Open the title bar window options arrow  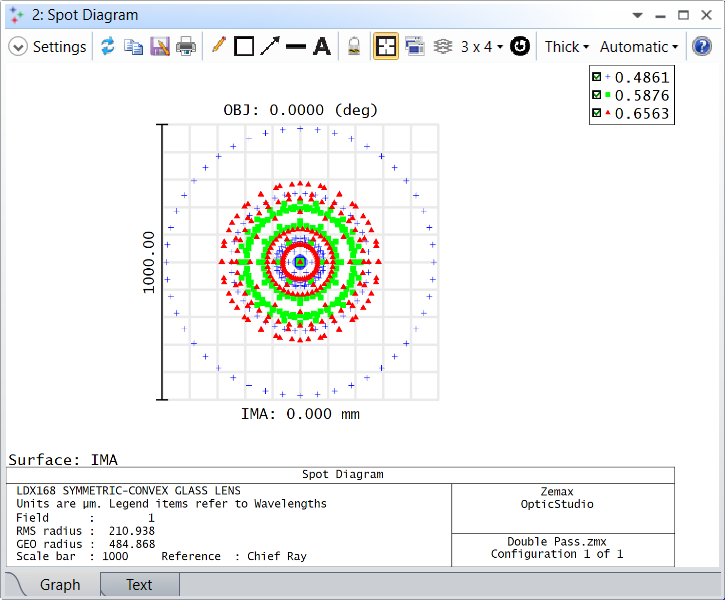pyautogui.click(x=638, y=15)
